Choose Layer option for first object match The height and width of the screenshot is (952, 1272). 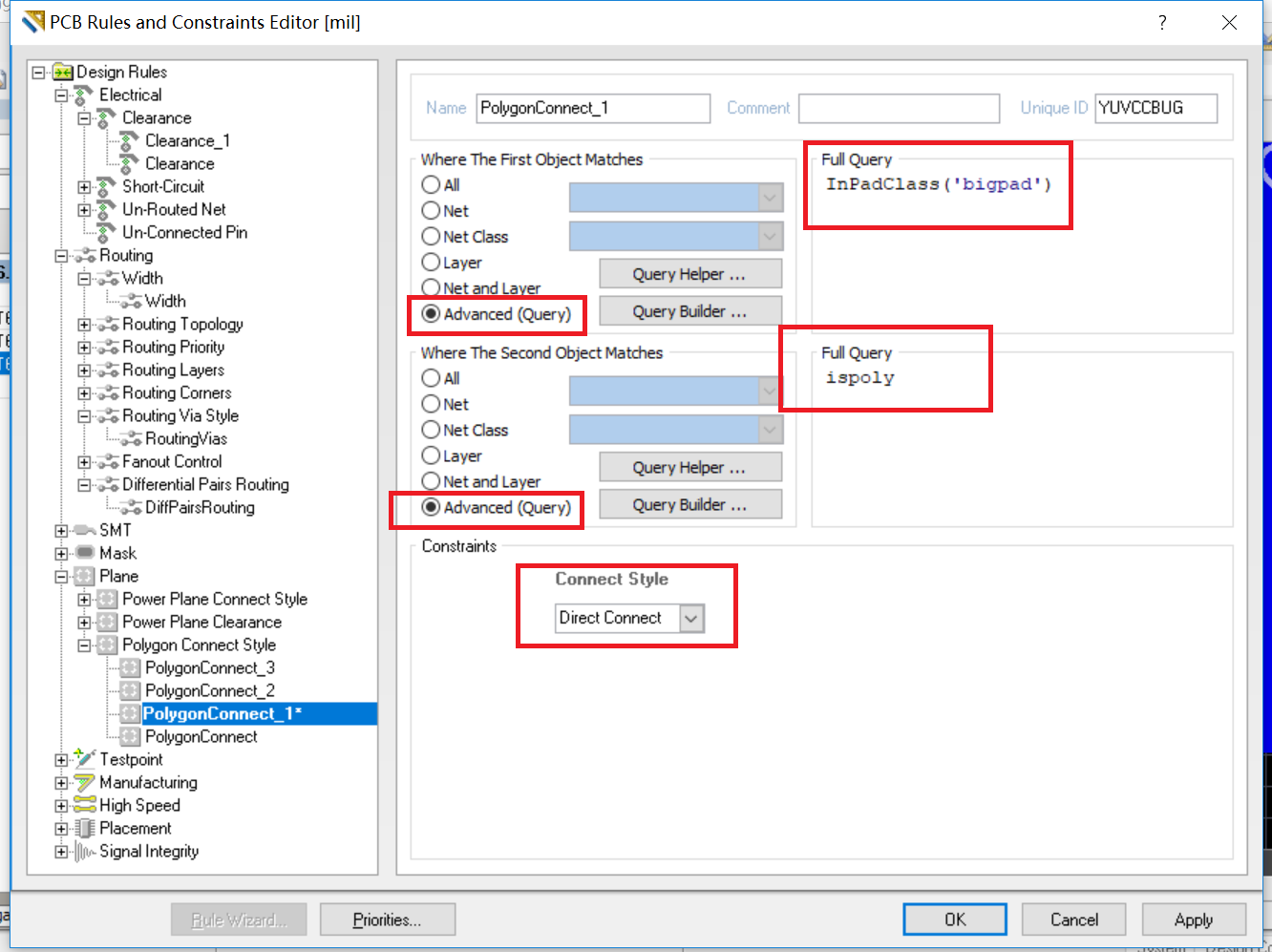tap(432, 263)
